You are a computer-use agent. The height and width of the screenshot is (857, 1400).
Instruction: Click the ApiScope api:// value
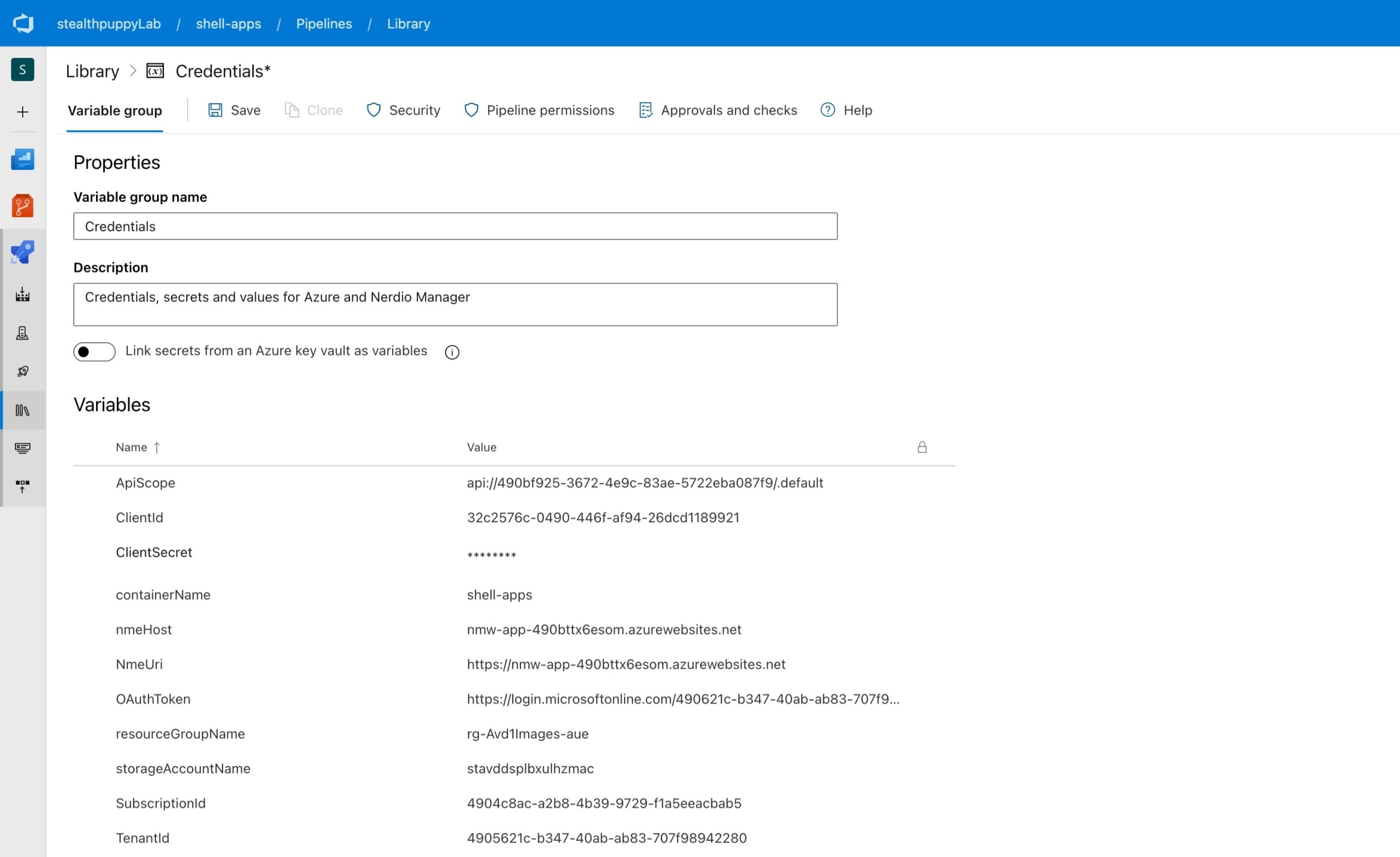pos(645,482)
